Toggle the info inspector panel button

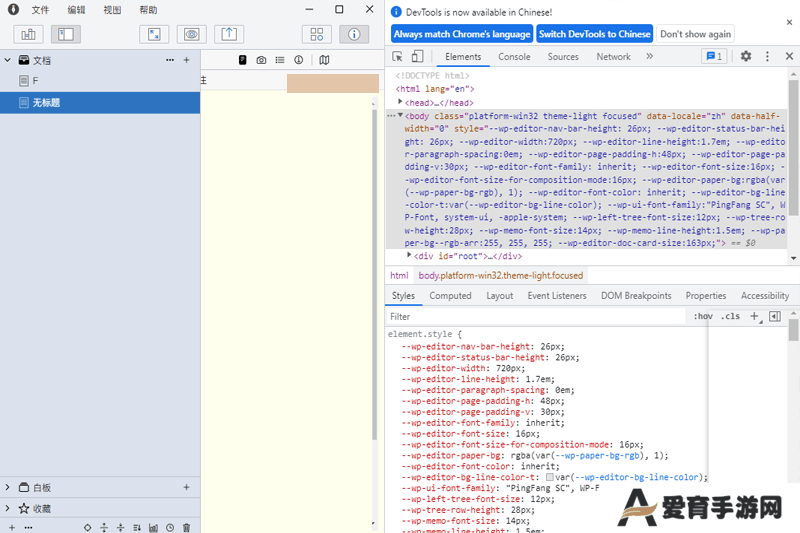(354, 34)
